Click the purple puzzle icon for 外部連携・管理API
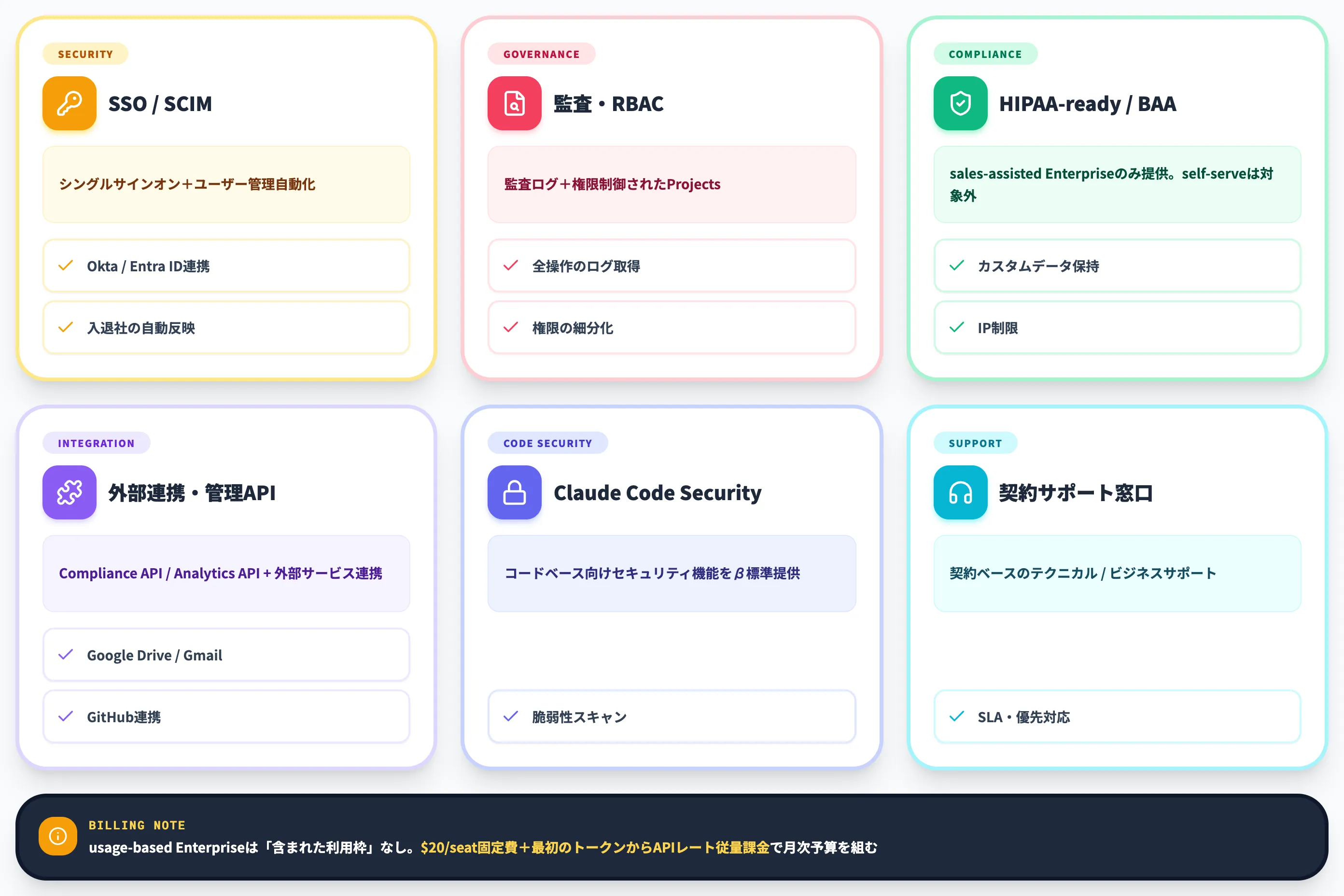 69,492
